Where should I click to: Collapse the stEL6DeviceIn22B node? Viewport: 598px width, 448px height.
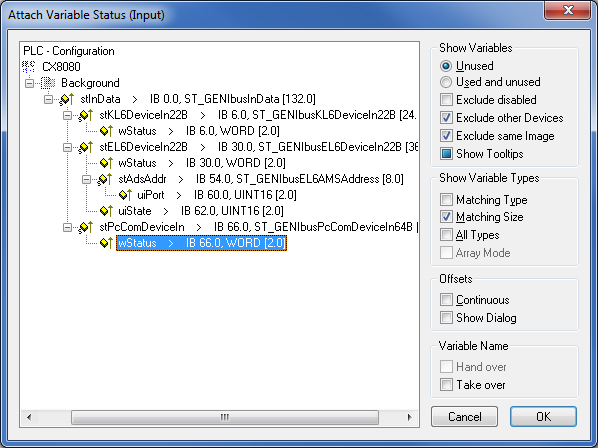click(x=68, y=147)
